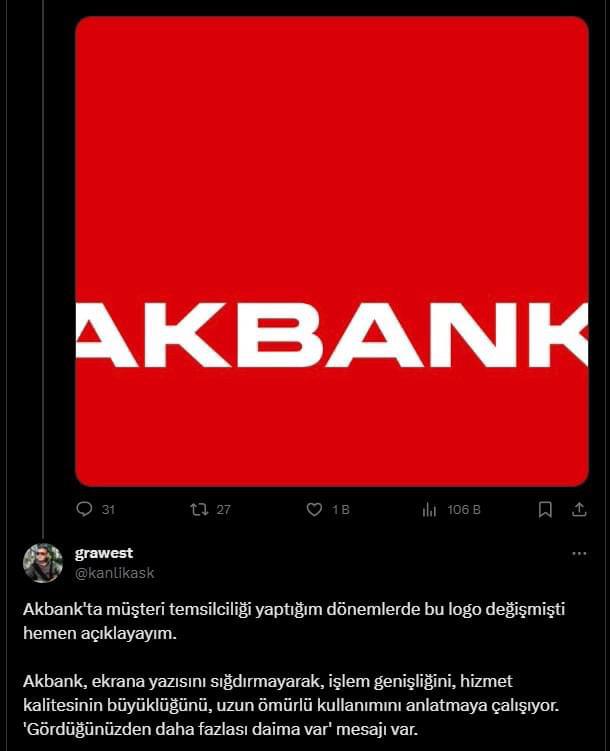
Task: View tweet analytics bar chart icon
Action: 429,510
